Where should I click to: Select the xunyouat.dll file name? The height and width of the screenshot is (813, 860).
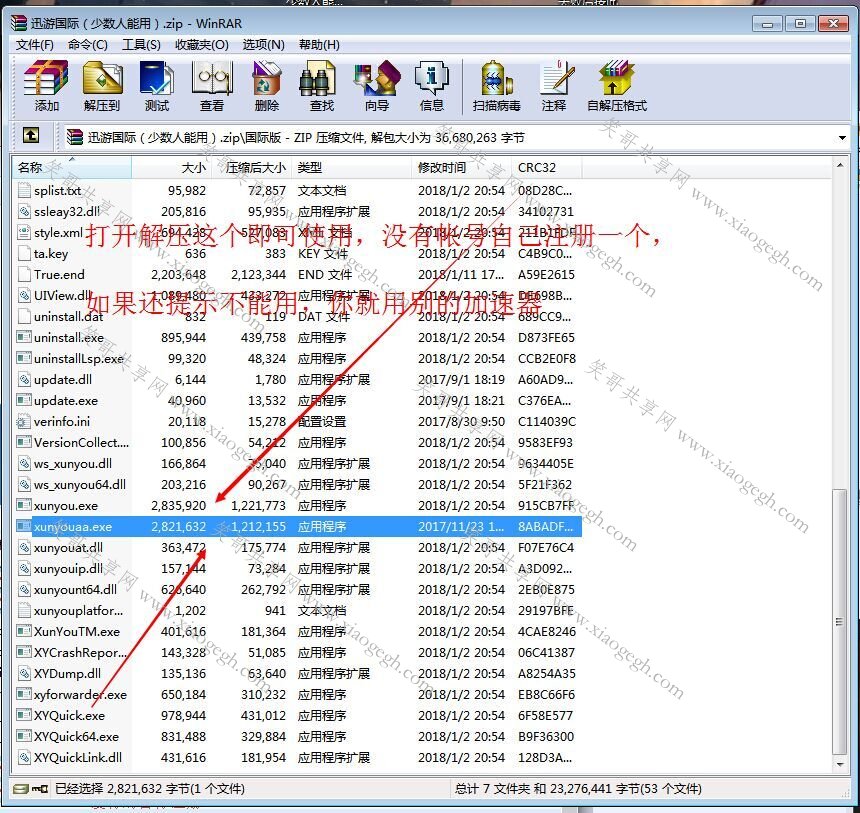point(68,547)
